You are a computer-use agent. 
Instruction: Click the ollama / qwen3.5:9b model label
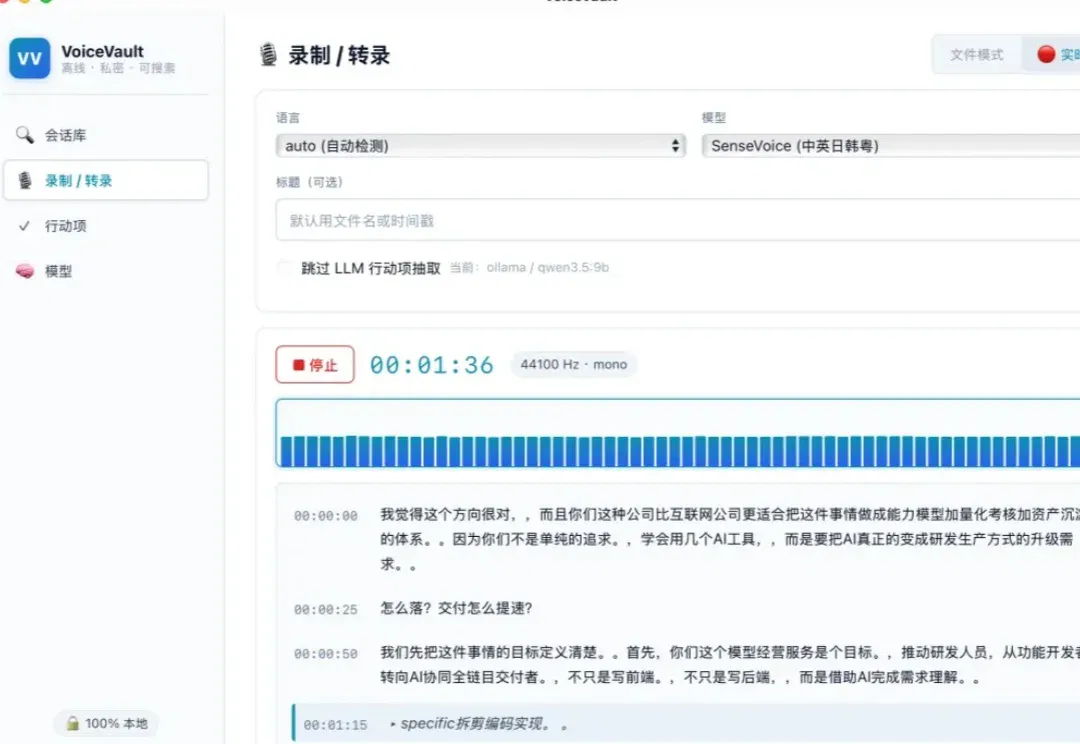[548, 267]
